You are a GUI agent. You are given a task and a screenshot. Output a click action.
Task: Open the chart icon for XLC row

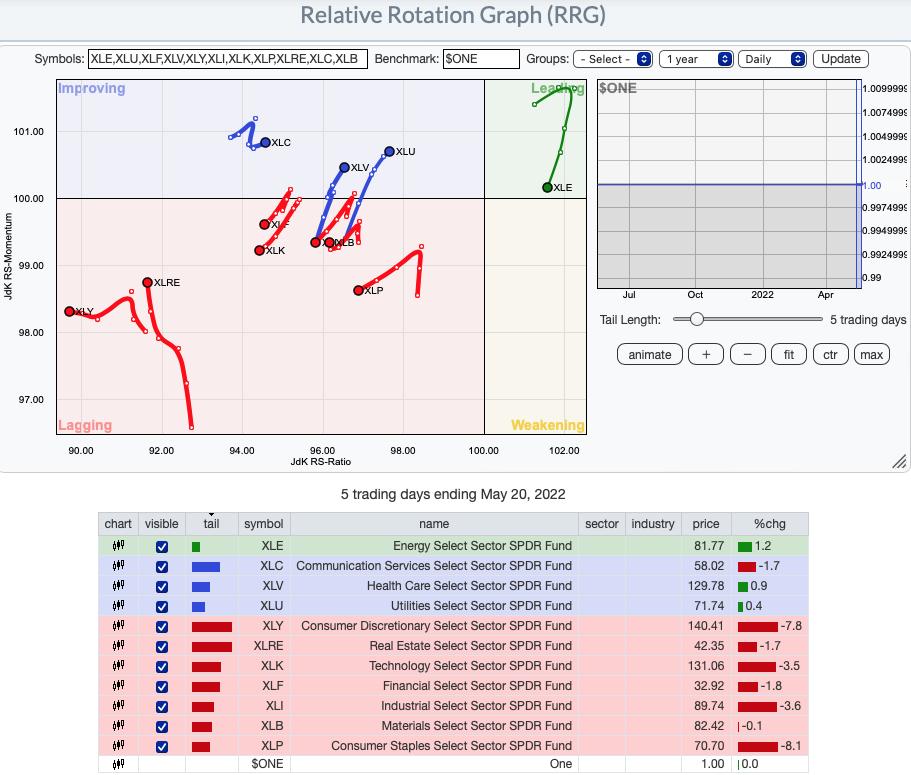(x=118, y=566)
